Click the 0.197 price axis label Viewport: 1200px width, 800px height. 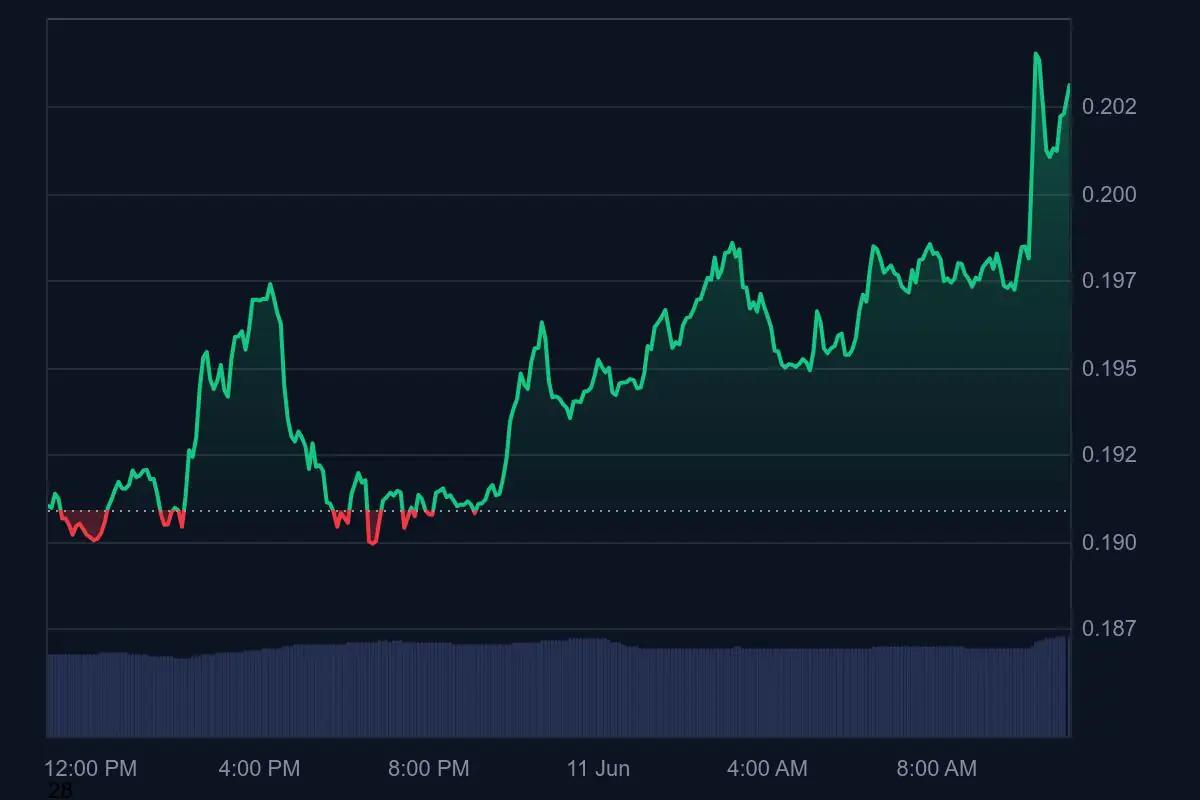1110,281
